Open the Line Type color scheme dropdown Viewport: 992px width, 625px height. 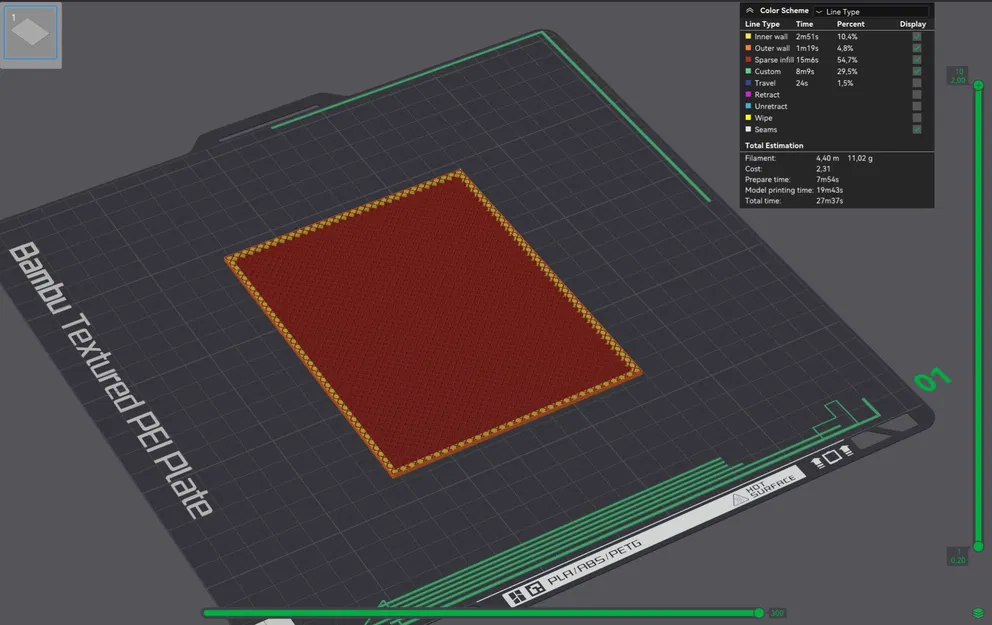coord(869,12)
